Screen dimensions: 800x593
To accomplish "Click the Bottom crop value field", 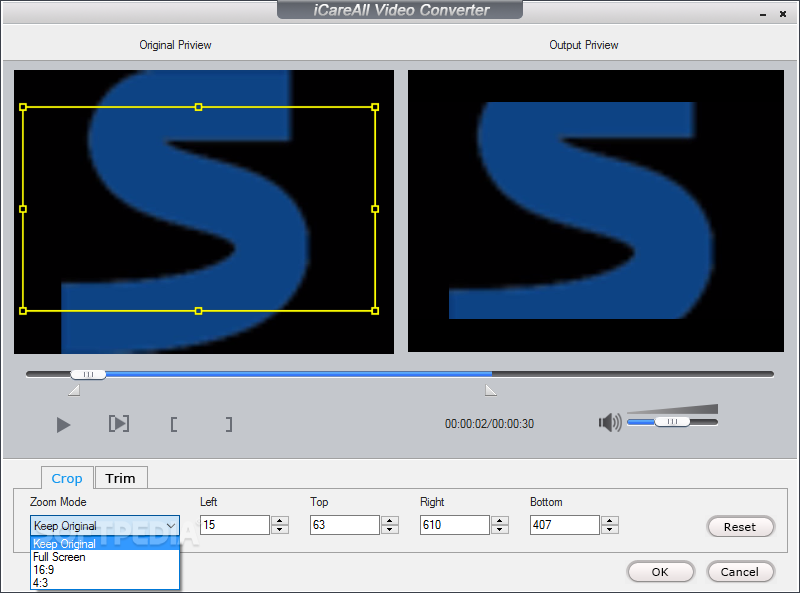I will point(564,525).
